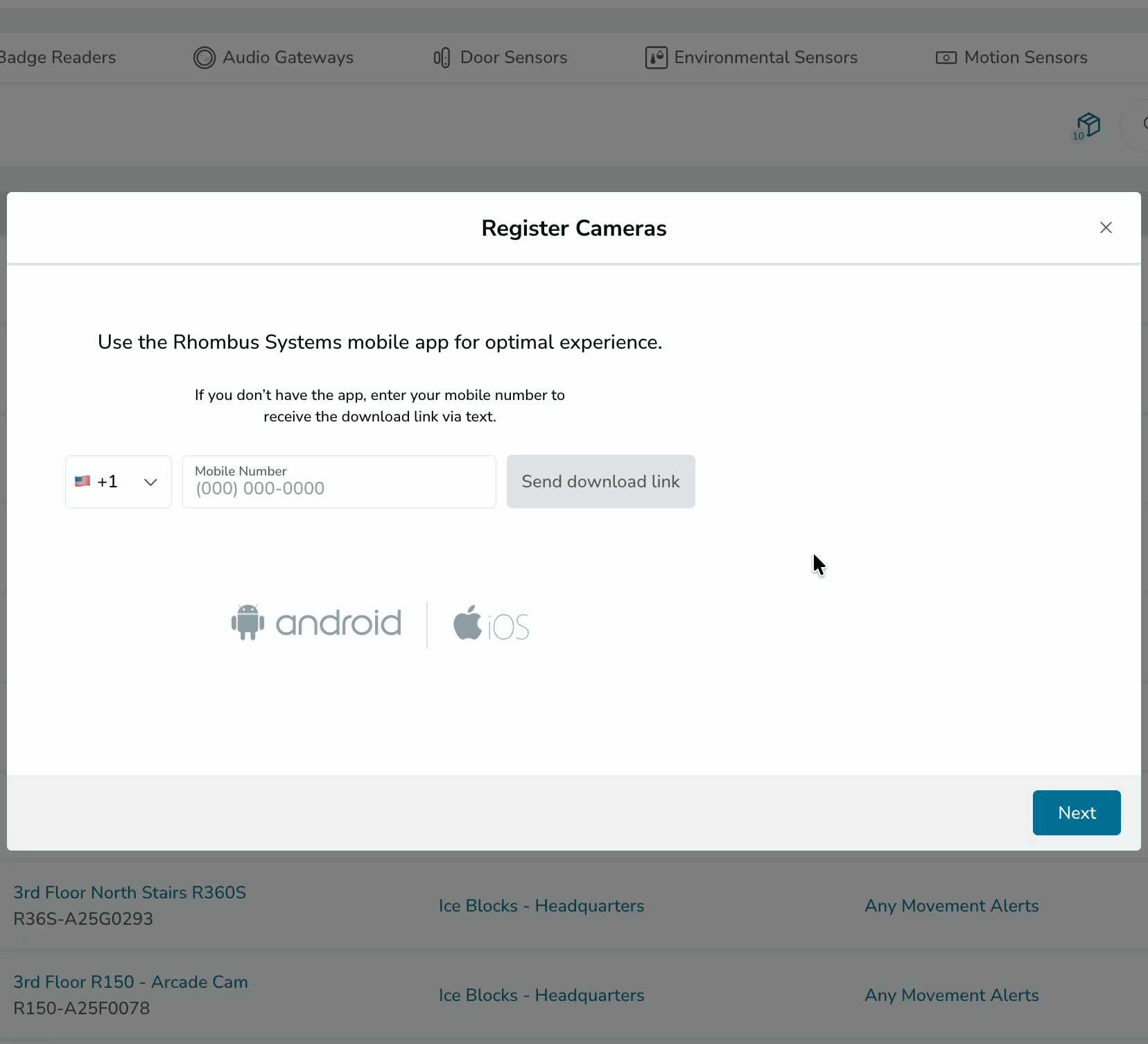1148x1044 pixels.
Task: Click the Audio Gateways circle icon
Action: click(205, 58)
